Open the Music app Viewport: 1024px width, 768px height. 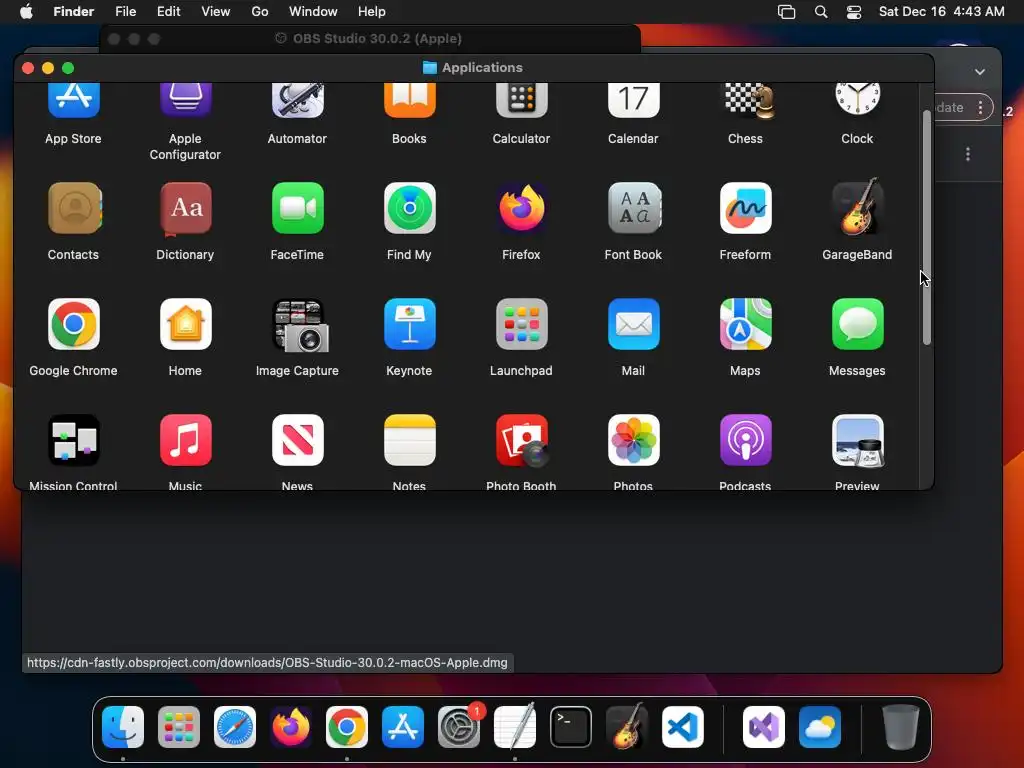point(185,440)
